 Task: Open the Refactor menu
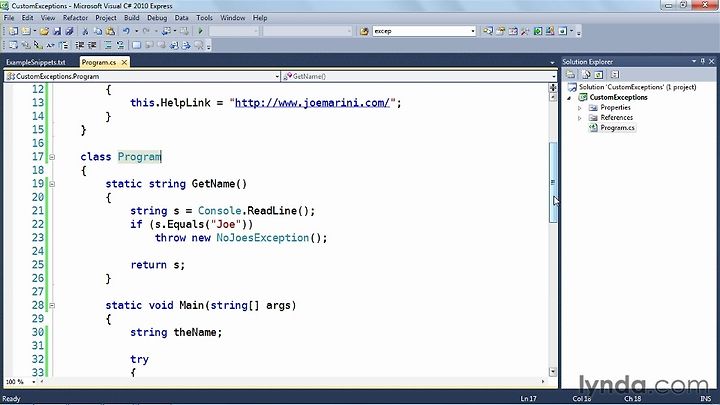point(75,18)
